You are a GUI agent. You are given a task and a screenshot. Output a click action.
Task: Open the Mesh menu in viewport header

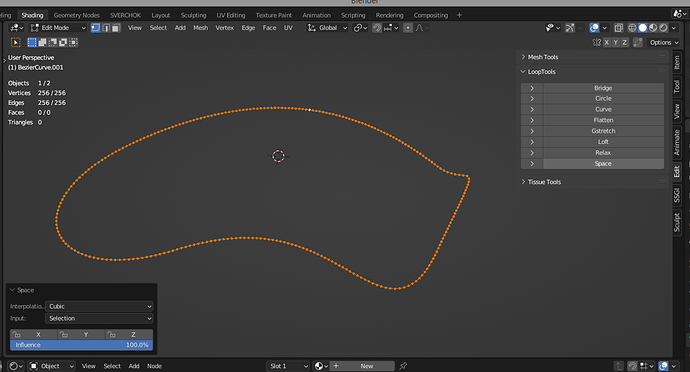pos(201,28)
